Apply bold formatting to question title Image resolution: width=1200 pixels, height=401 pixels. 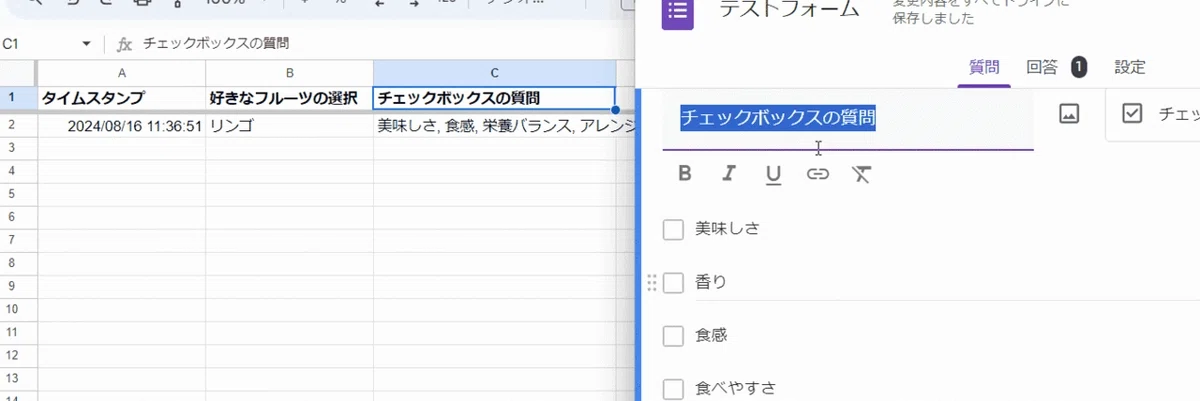point(685,174)
